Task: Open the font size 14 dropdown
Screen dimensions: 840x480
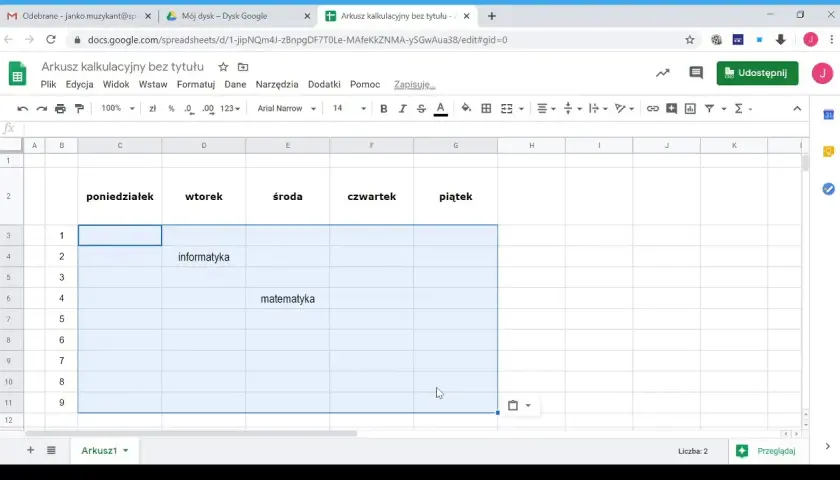Action: click(349, 109)
